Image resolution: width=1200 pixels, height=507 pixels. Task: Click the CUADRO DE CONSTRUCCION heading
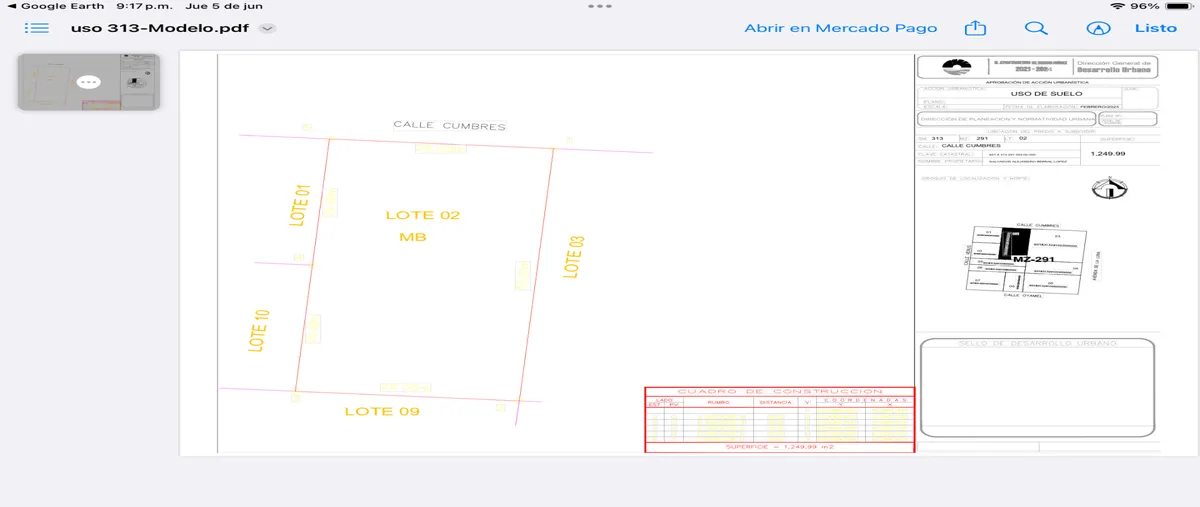(780, 392)
